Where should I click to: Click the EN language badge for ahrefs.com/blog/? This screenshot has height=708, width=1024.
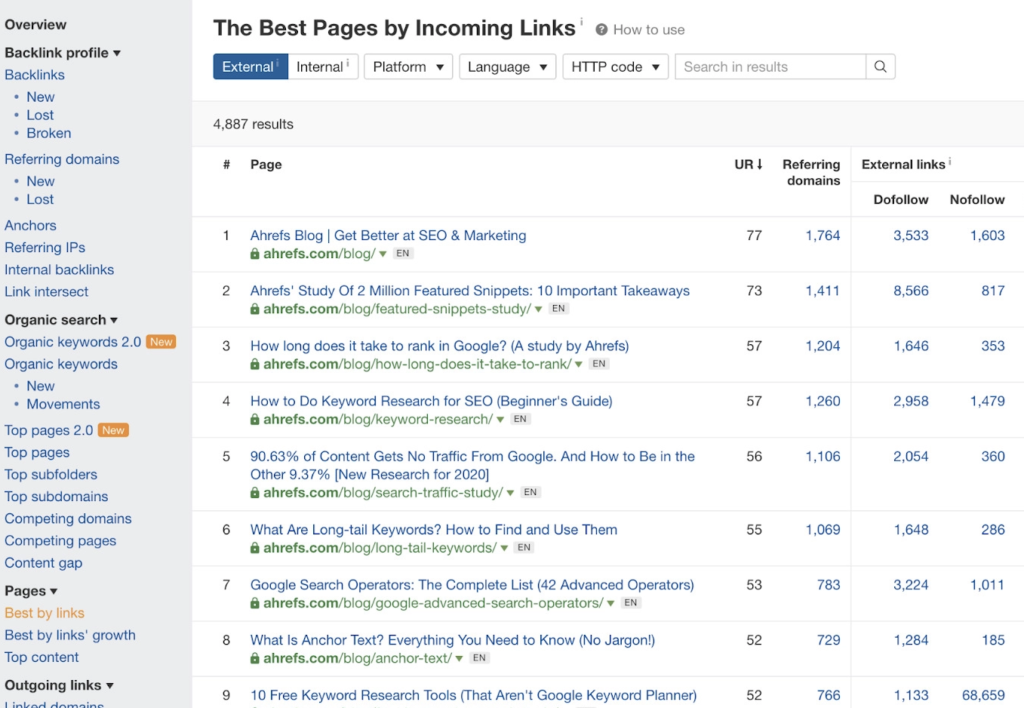(x=403, y=253)
